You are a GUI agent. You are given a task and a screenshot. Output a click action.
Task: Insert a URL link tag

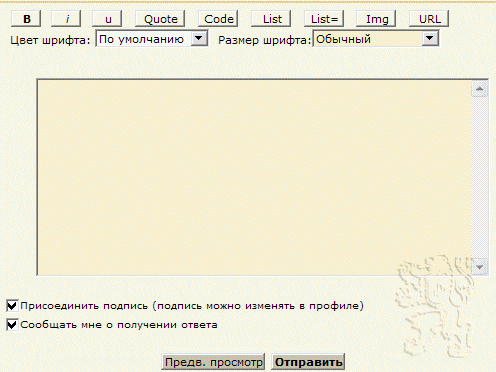tap(429, 19)
